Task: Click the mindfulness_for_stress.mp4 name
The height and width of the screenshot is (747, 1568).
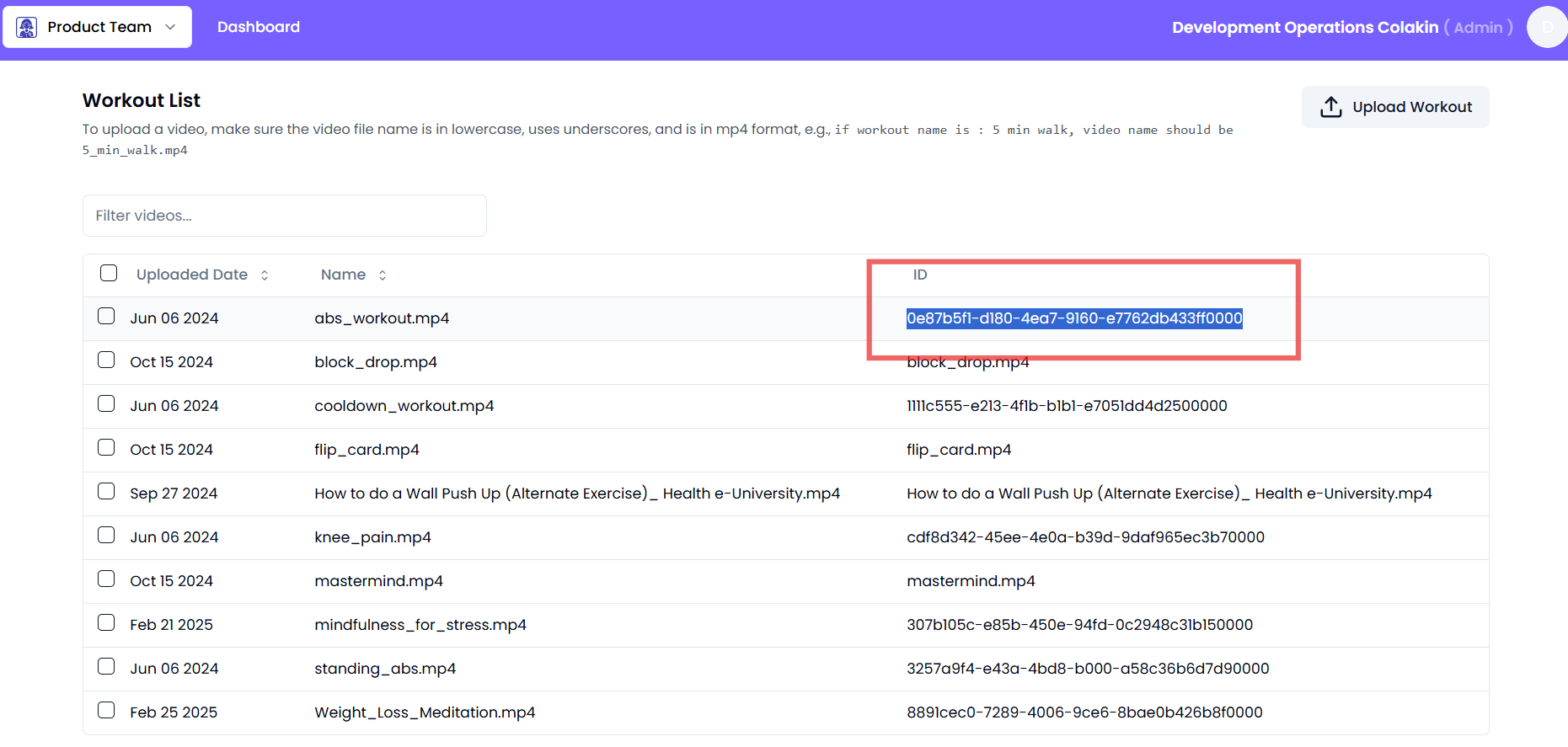Action: pos(420,625)
